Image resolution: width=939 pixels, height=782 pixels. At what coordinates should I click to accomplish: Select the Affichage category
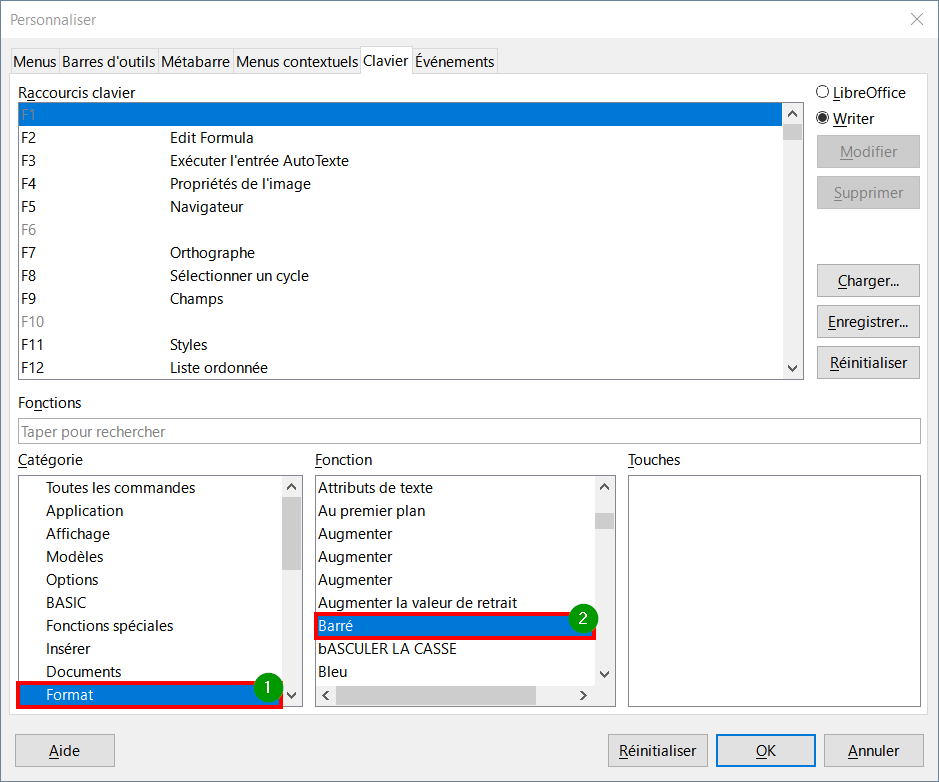pos(150,534)
